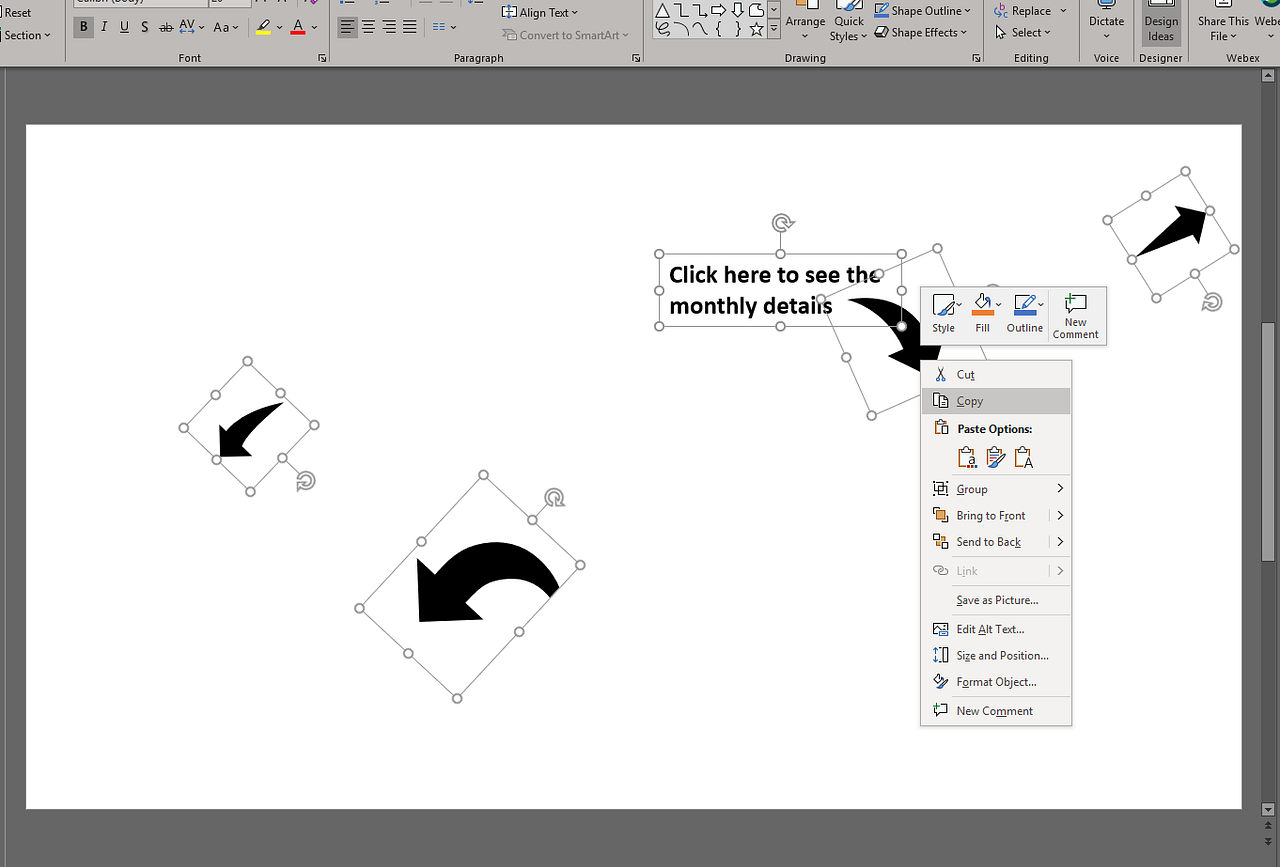Apply strikethrough formatting

coord(166,27)
